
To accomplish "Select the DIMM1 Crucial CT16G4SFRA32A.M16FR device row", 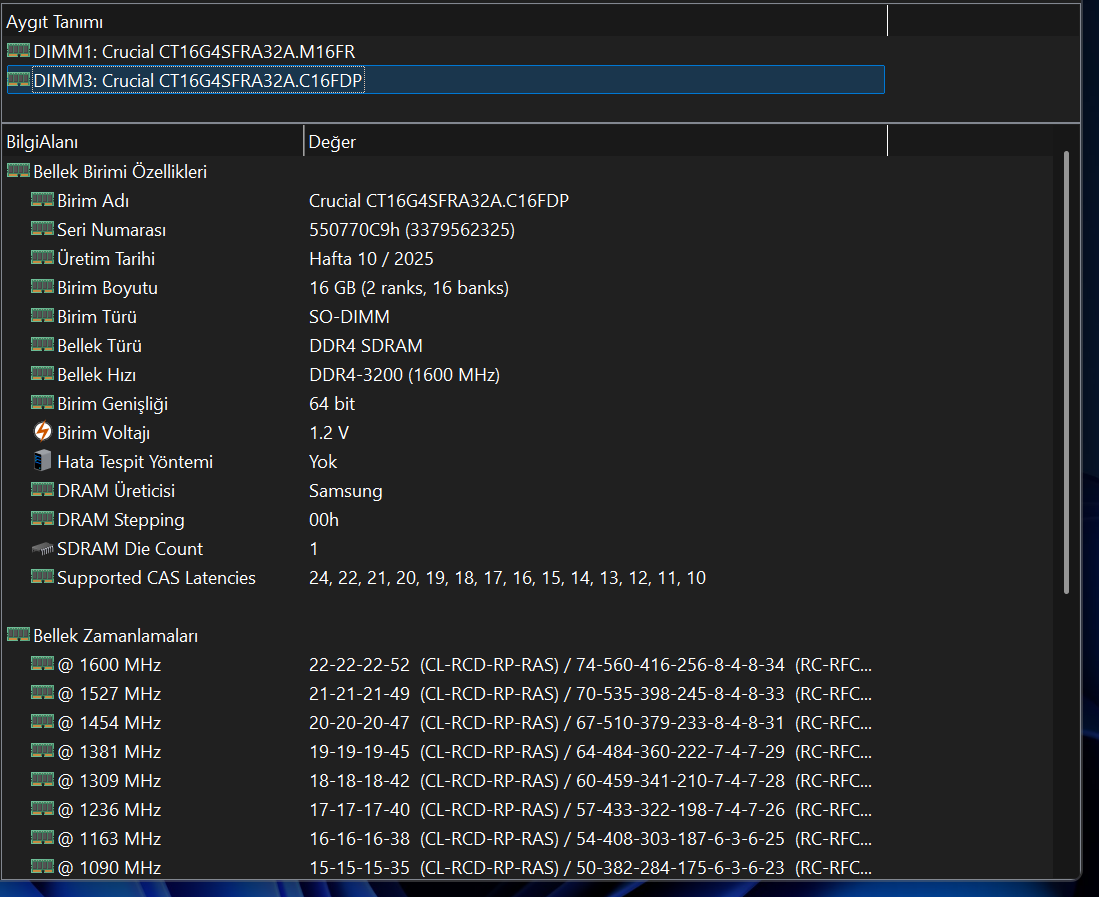I will (446, 52).
